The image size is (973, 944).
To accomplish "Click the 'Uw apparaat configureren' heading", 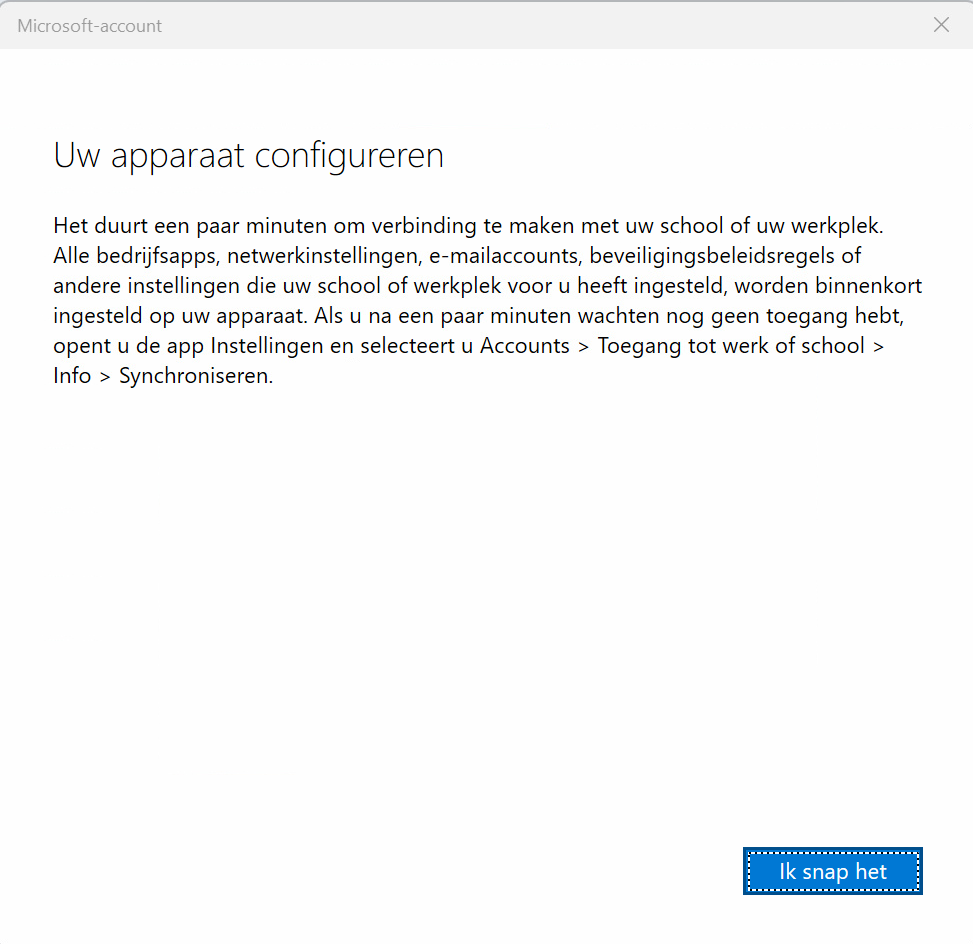I will [249, 155].
